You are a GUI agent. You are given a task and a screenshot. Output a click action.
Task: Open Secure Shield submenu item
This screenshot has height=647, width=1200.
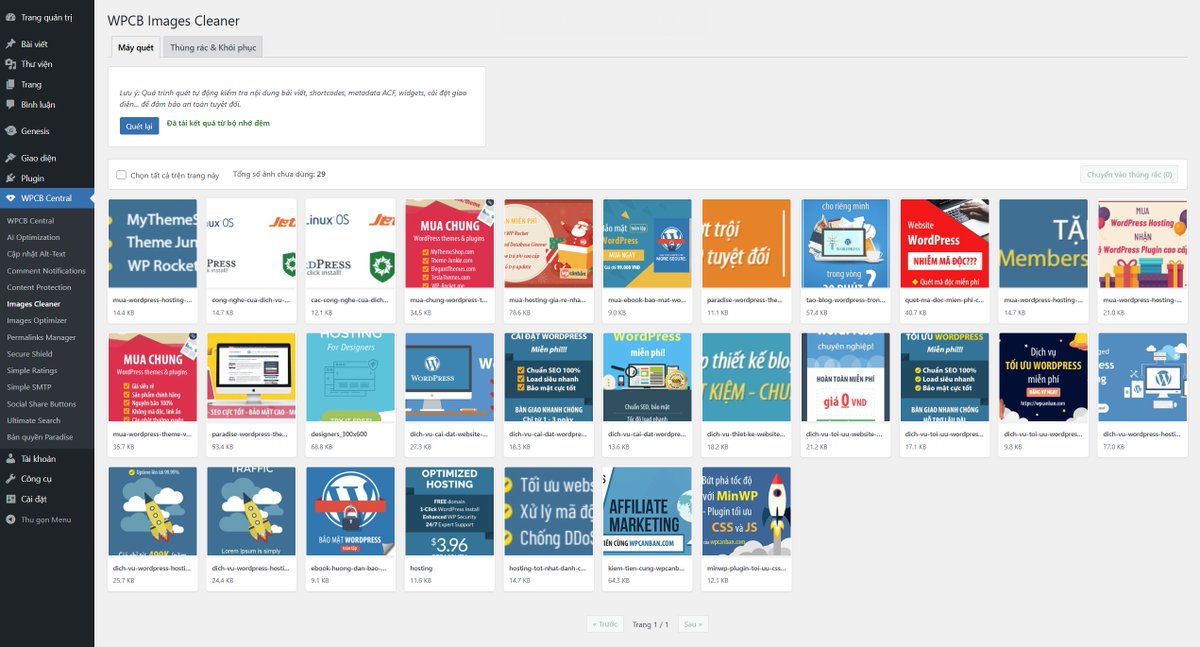(x=29, y=354)
